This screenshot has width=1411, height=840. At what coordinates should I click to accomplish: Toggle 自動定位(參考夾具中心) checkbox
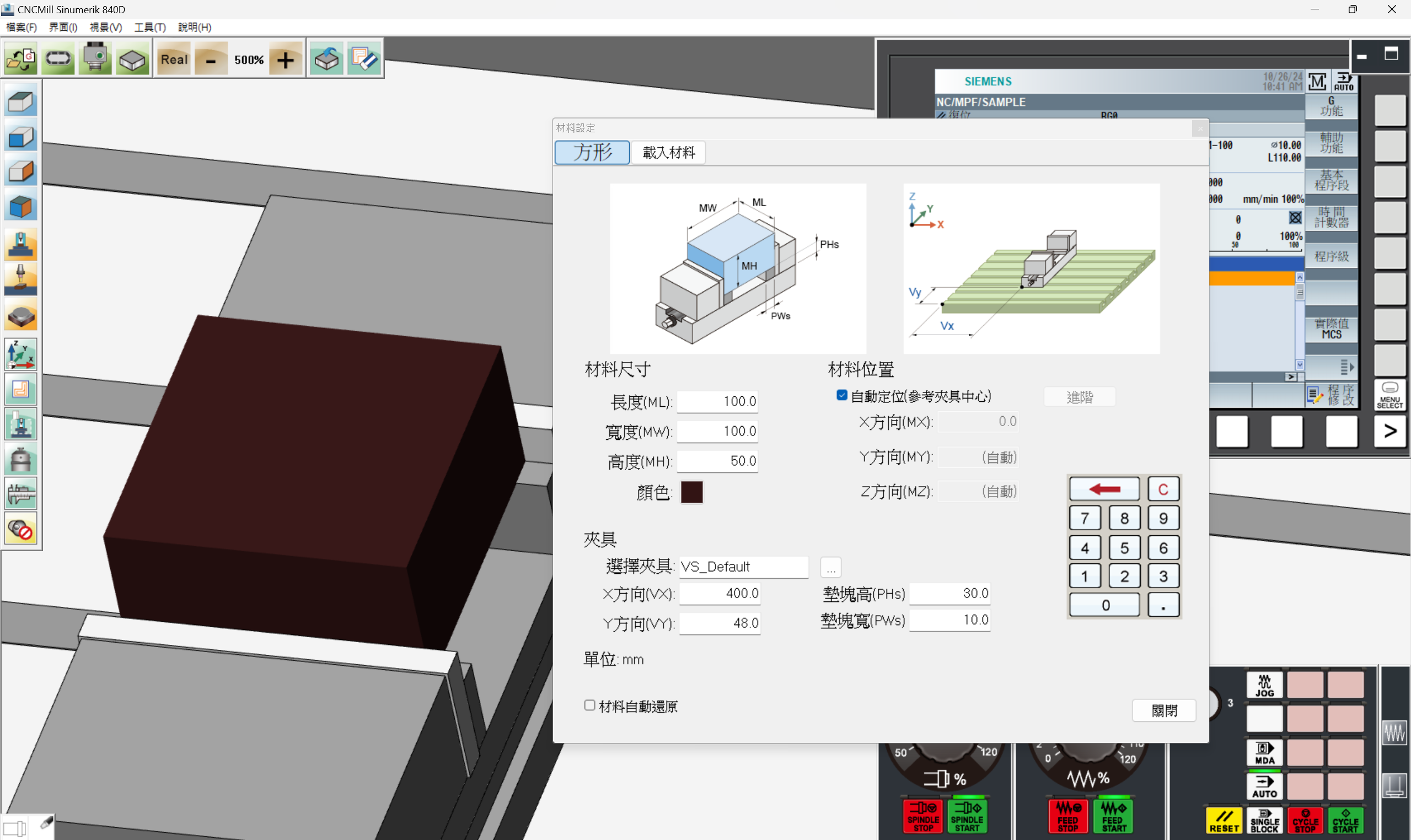tap(842, 395)
